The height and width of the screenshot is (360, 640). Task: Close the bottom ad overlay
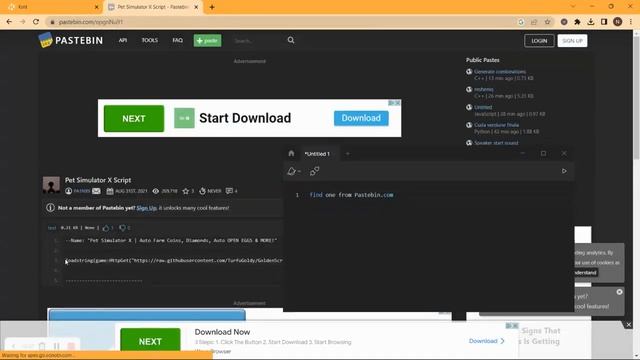pos(629,324)
